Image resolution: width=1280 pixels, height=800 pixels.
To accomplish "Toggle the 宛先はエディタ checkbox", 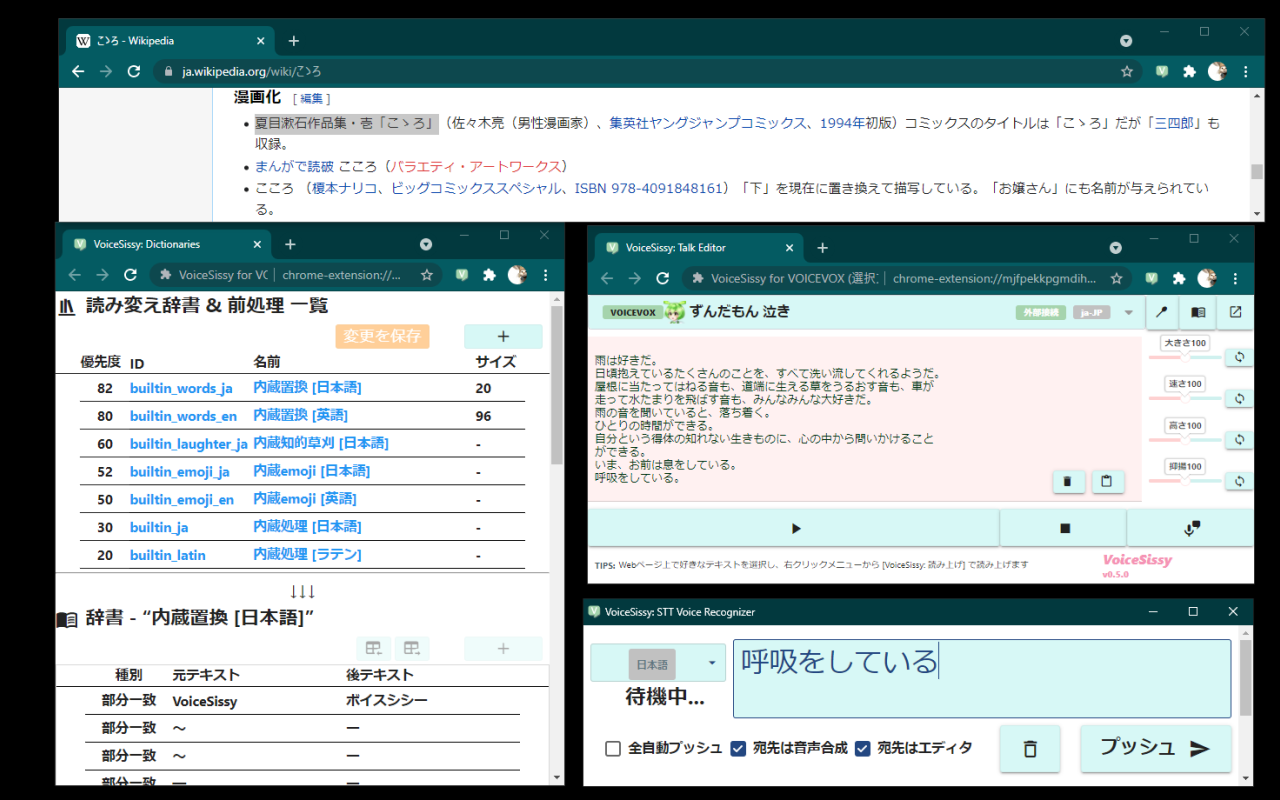I will point(863,748).
